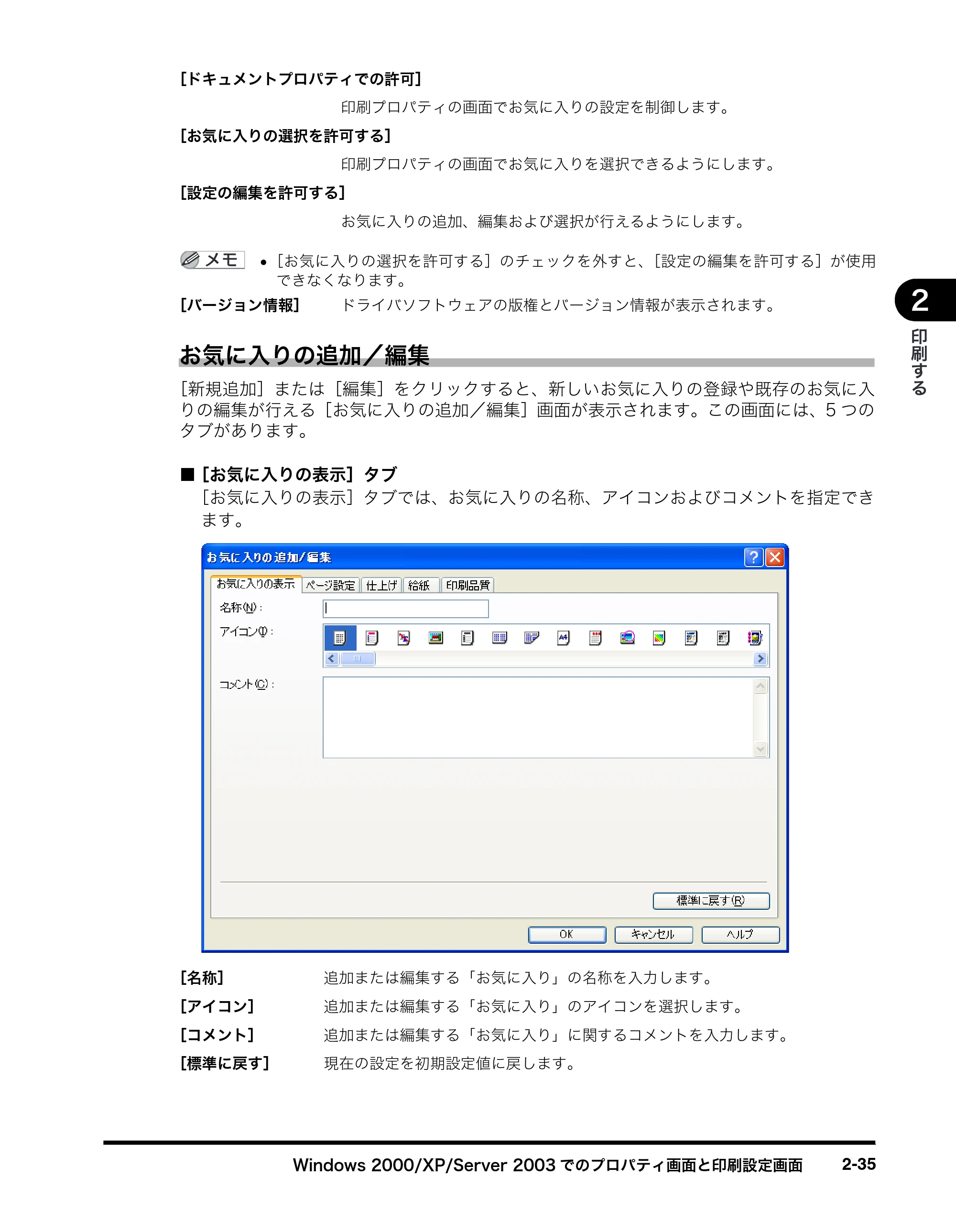Click left arrow of icon list scrollbar
Viewport: 956px width, 1232px height.
pos(332,659)
